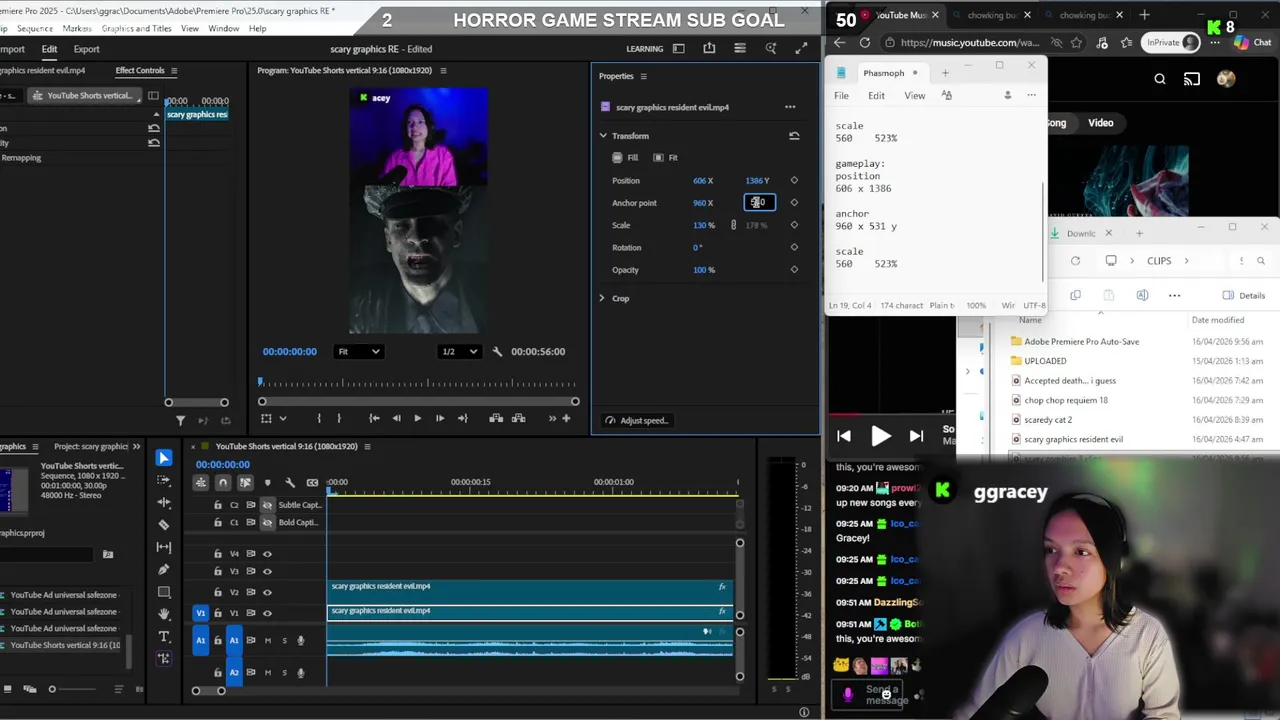Click the timeline captions CC icon
Viewport: 1280px width, 720px height.
(x=312, y=482)
